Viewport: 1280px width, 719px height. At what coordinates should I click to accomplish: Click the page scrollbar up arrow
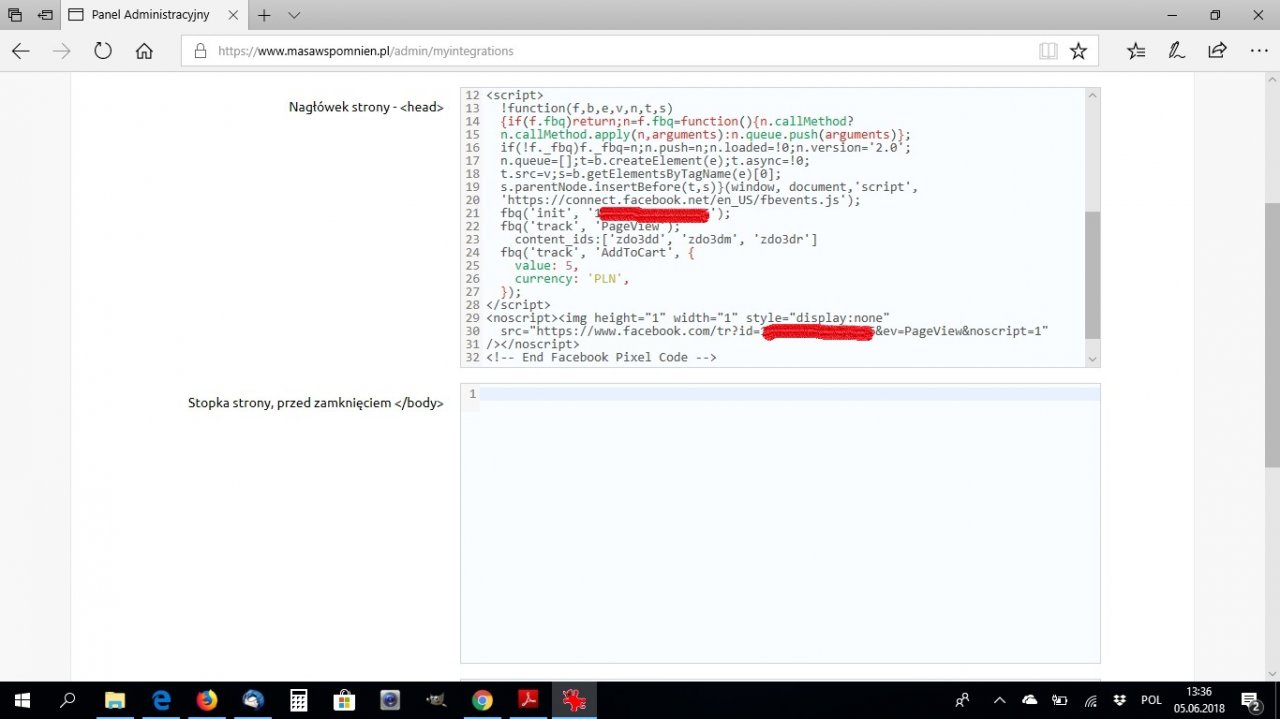[x=1272, y=81]
